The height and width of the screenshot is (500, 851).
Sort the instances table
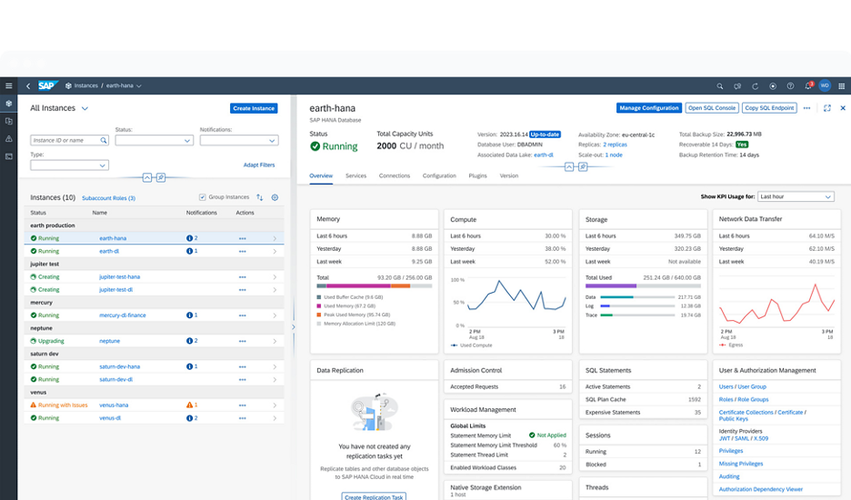point(259,198)
